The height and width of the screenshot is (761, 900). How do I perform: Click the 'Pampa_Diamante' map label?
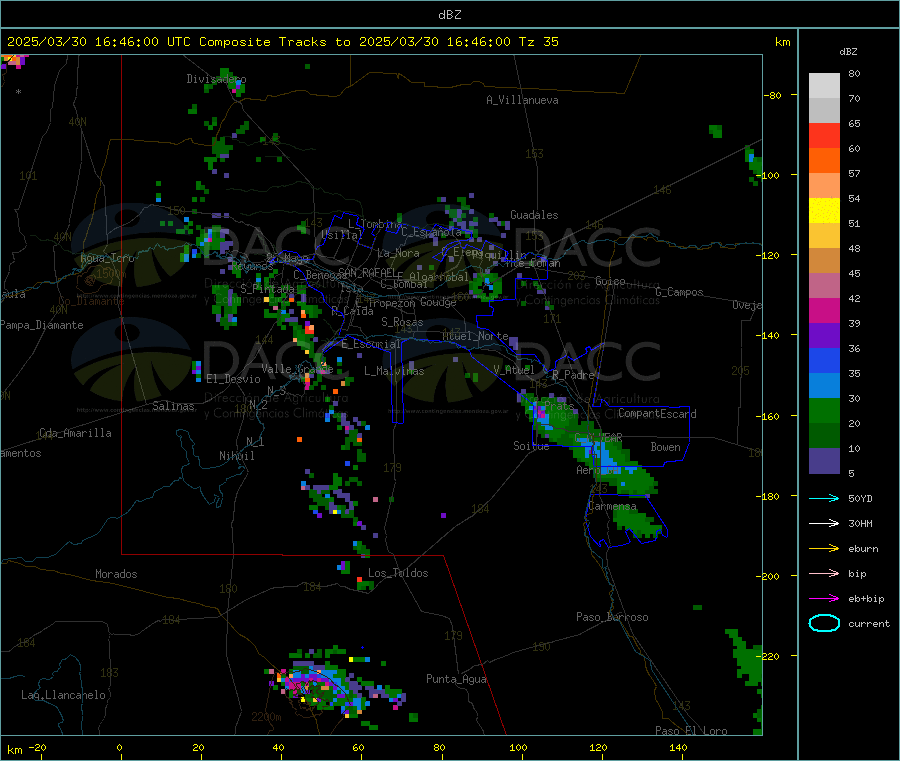point(42,325)
